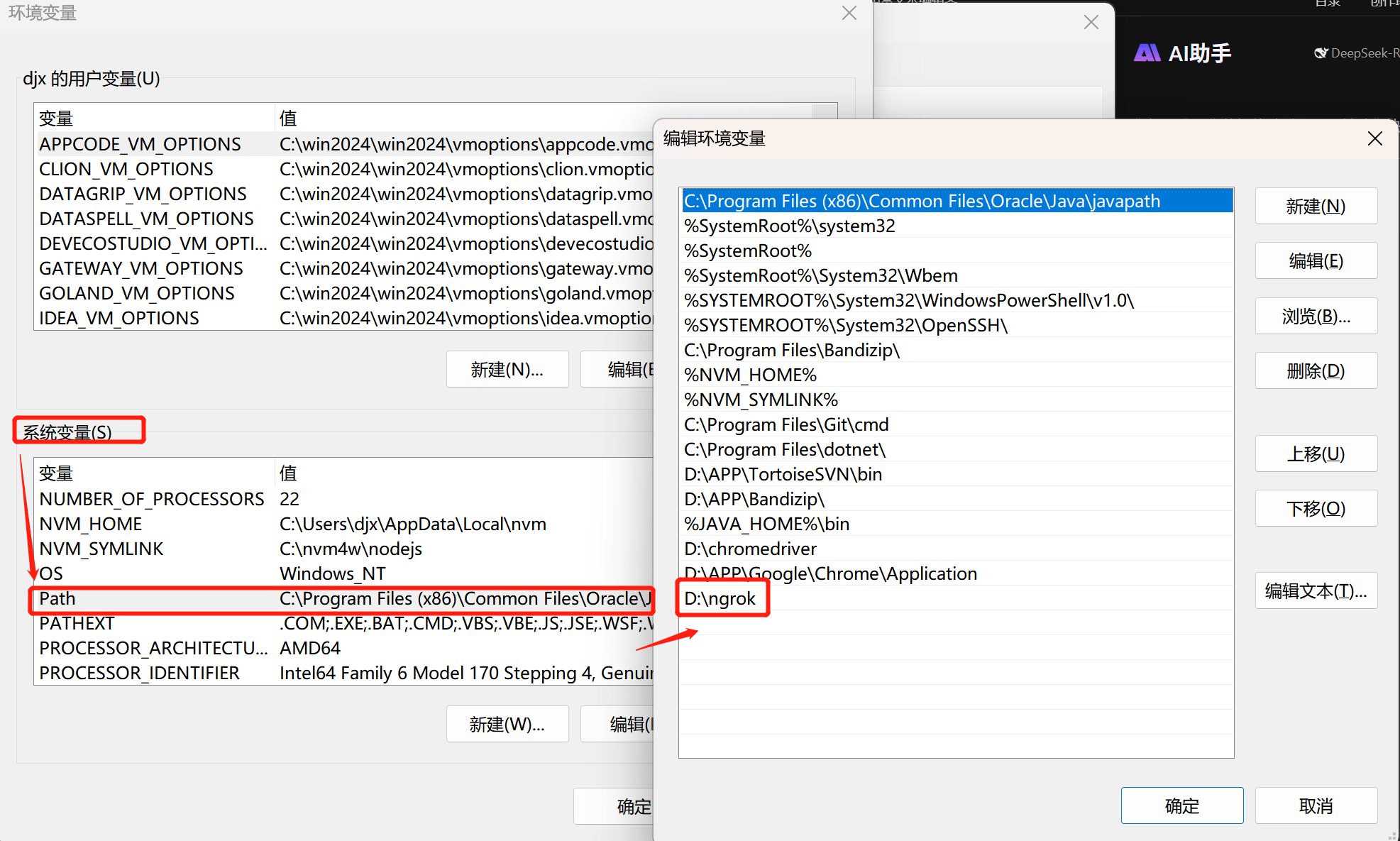Click 取消 to cancel the edit dialog
Image resolution: width=1400 pixels, height=841 pixels.
pyautogui.click(x=1316, y=806)
